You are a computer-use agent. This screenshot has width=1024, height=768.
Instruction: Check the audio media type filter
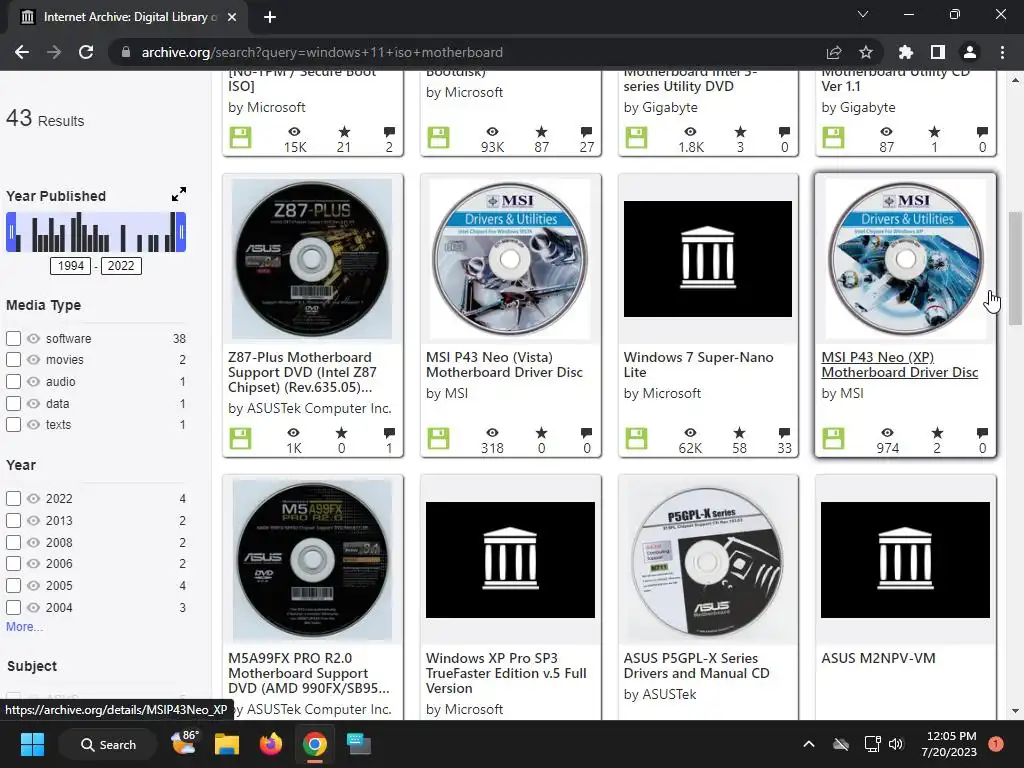pyautogui.click(x=13, y=381)
